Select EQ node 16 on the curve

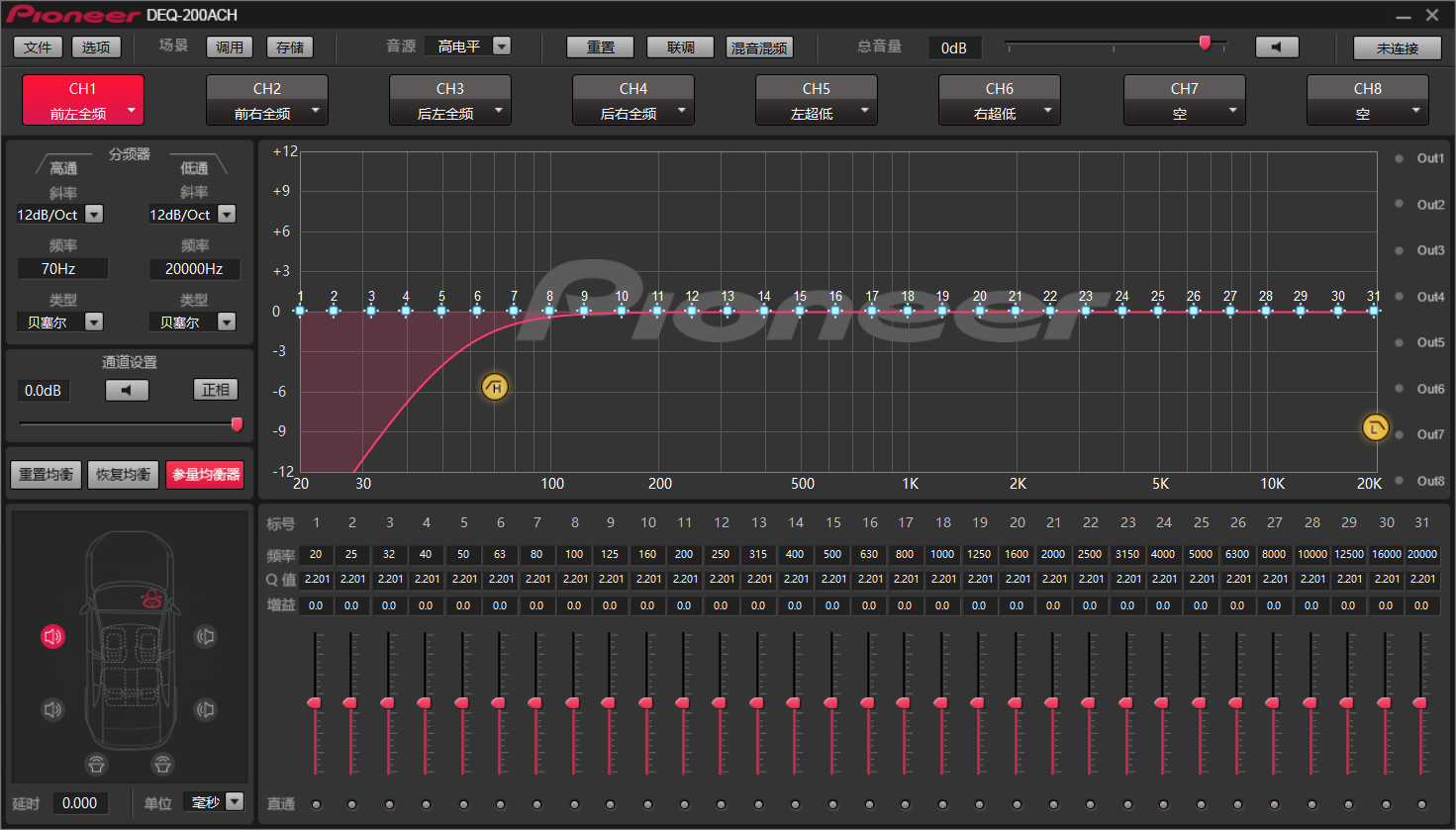(x=835, y=311)
